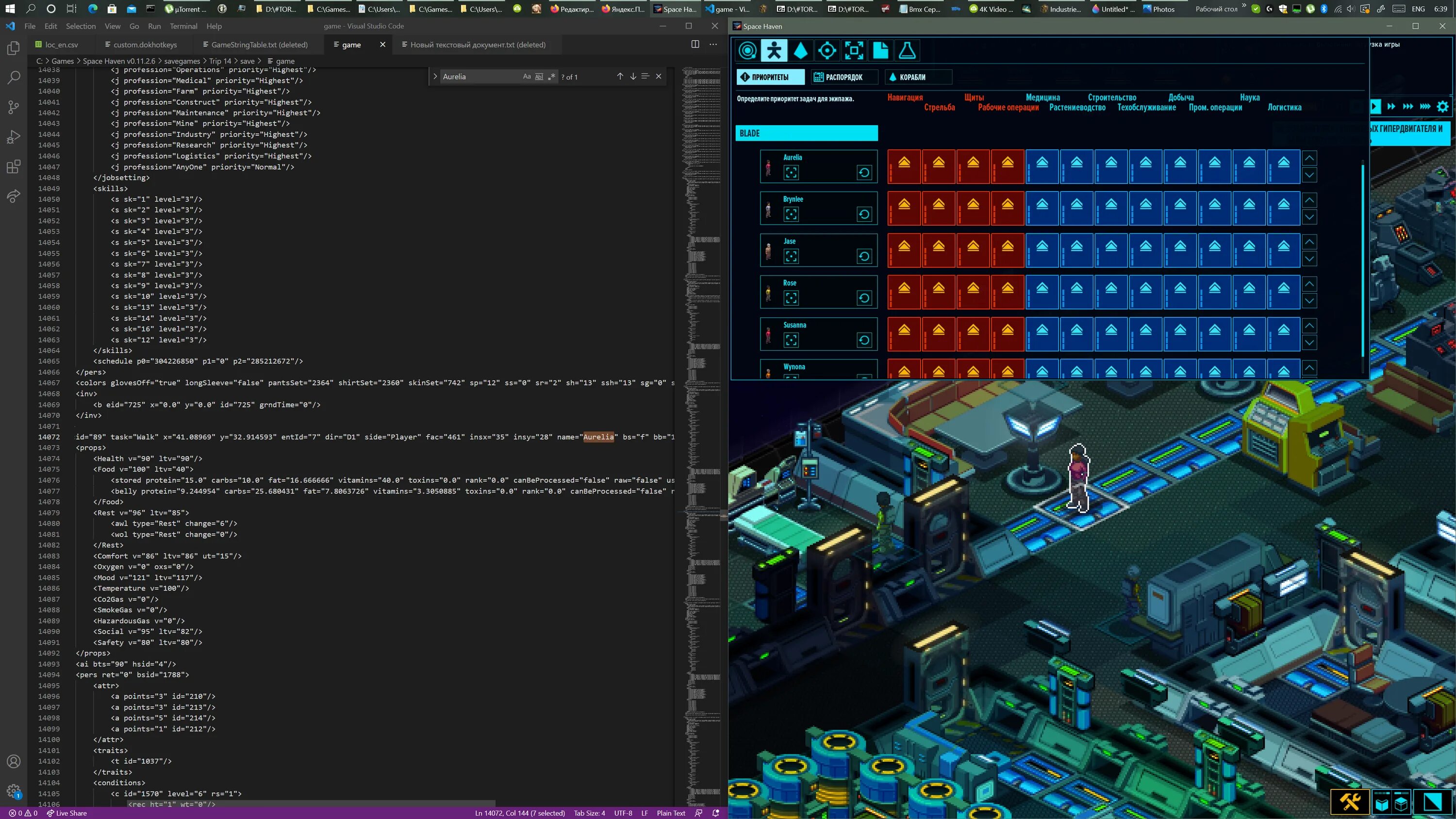This screenshot has width=1456, height=819.
Task: Move Aurelia up in crew list
Action: (x=1309, y=158)
